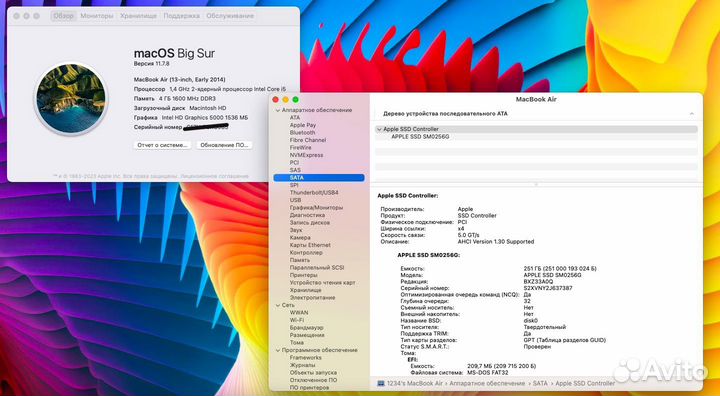Image resolution: width=720 pixels, height=396 pixels.
Task: Select Электропитание in the sidebar
Action: coord(312,298)
